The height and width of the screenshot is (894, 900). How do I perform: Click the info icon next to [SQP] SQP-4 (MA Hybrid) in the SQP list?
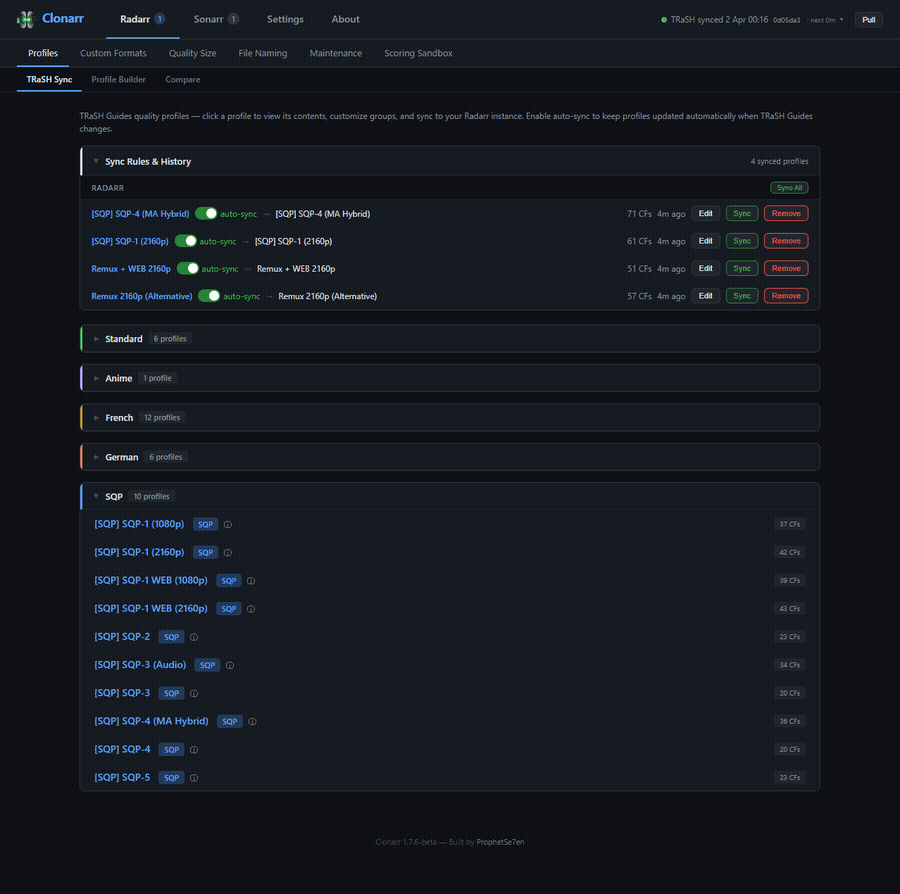[x=252, y=721]
